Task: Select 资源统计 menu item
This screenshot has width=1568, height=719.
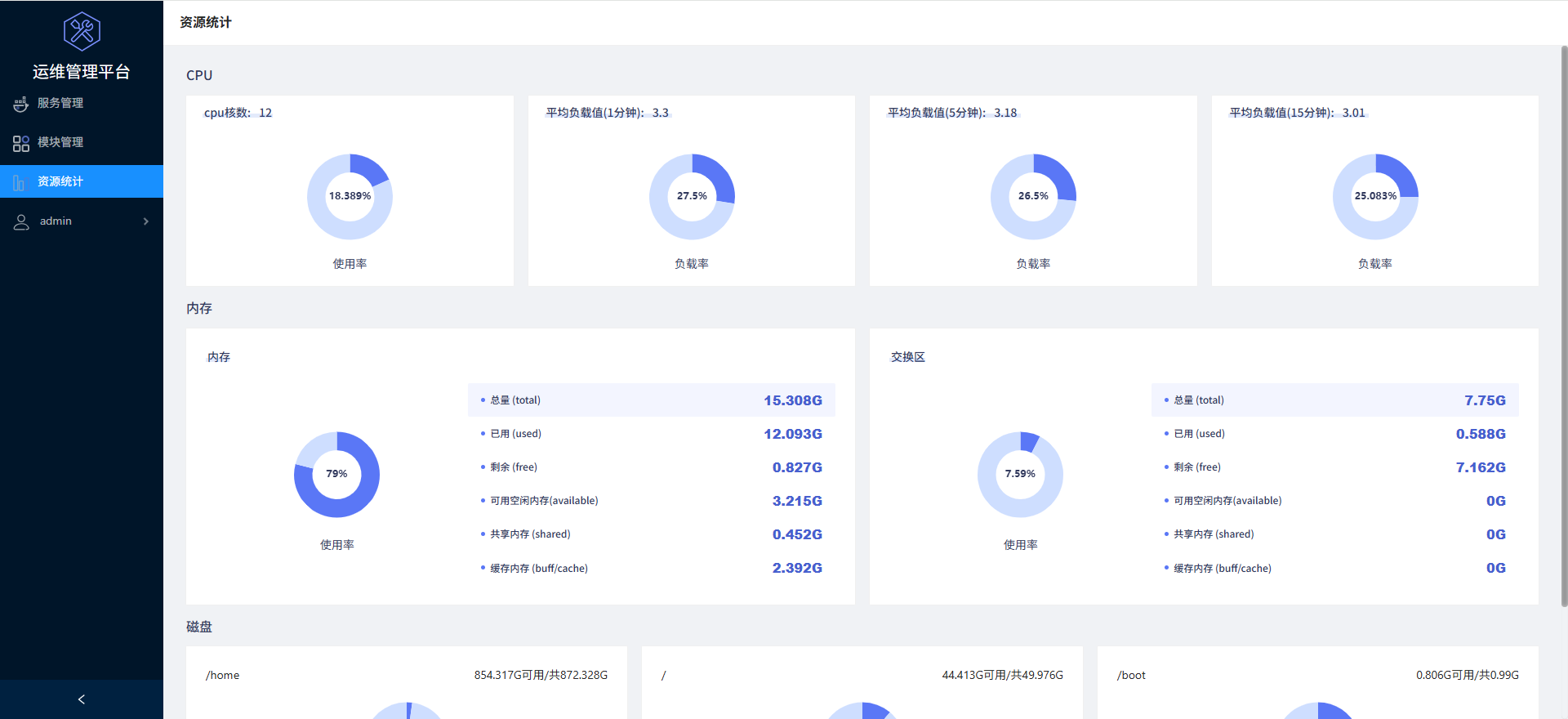Action: [x=82, y=181]
